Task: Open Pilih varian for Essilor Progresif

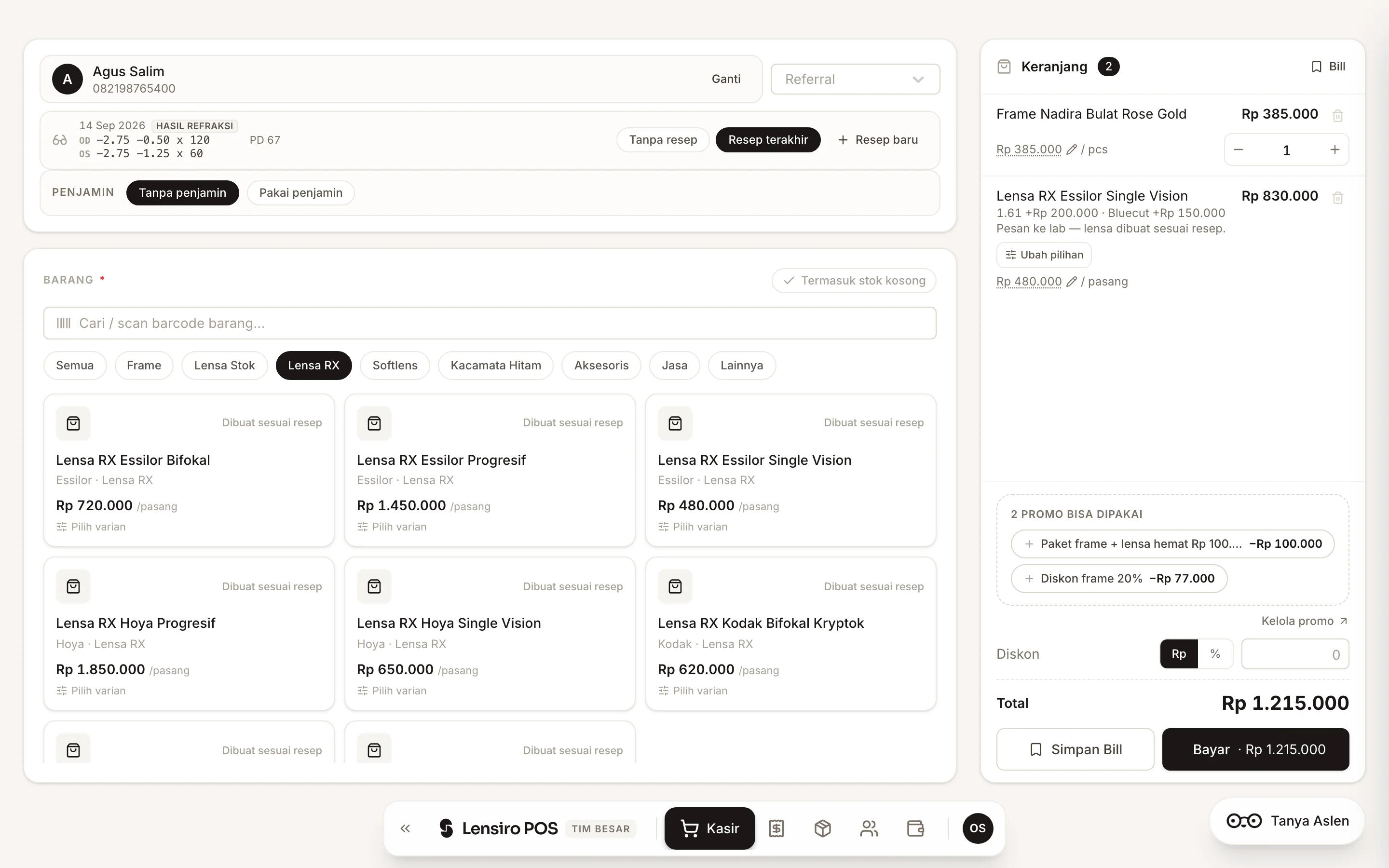Action: click(x=392, y=527)
